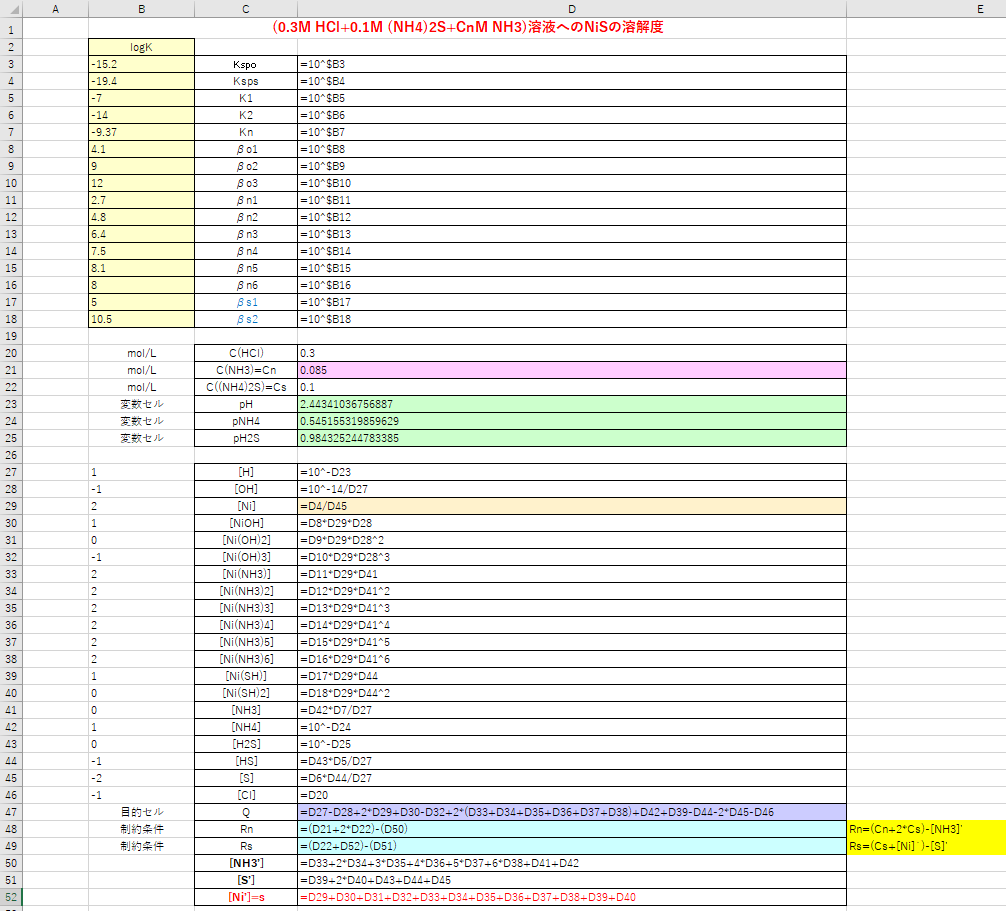
Task: Click the red [Ni']=s label cell
Action: tap(246, 897)
